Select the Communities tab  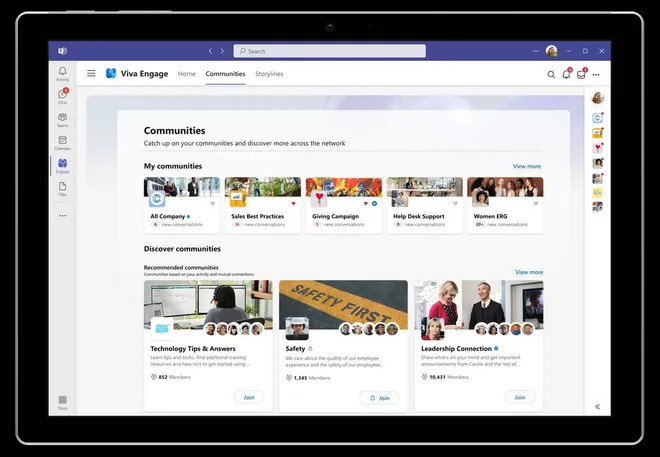(225, 74)
